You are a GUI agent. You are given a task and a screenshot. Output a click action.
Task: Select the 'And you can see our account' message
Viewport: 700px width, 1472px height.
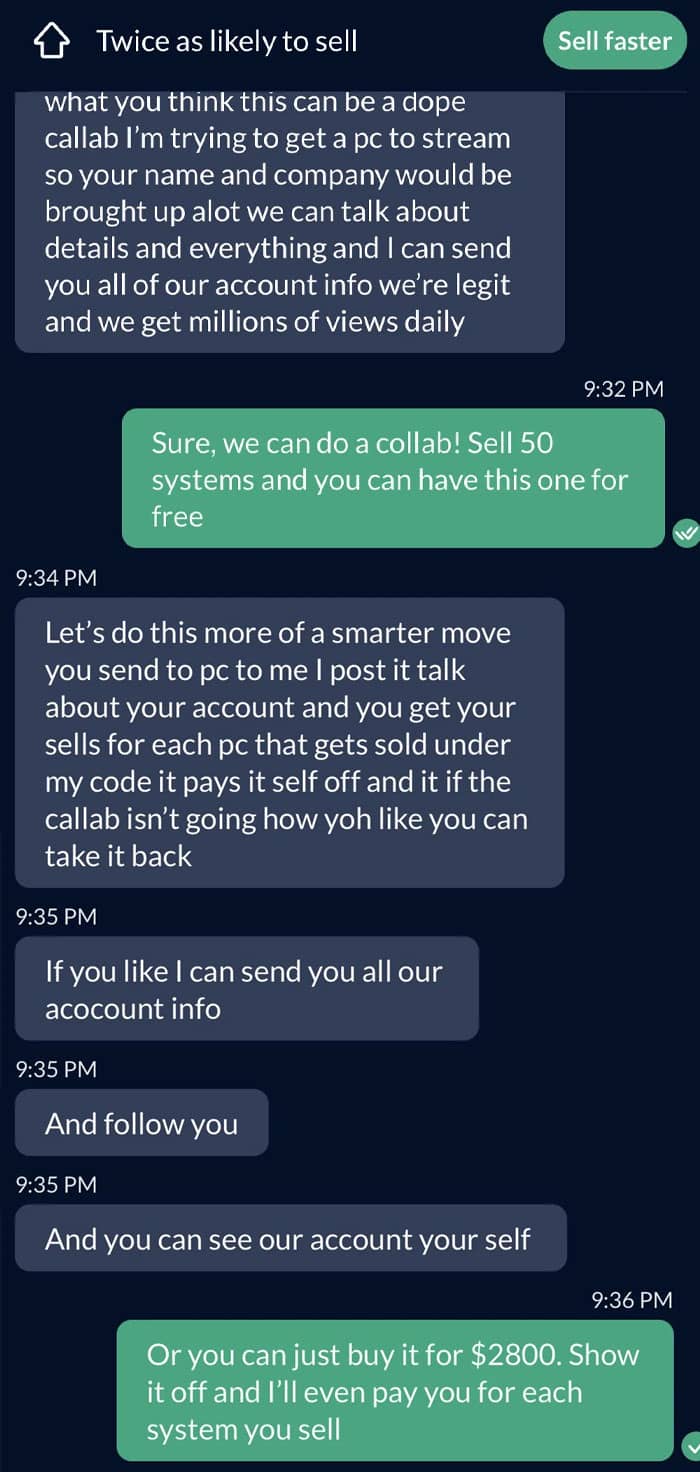click(x=291, y=1238)
